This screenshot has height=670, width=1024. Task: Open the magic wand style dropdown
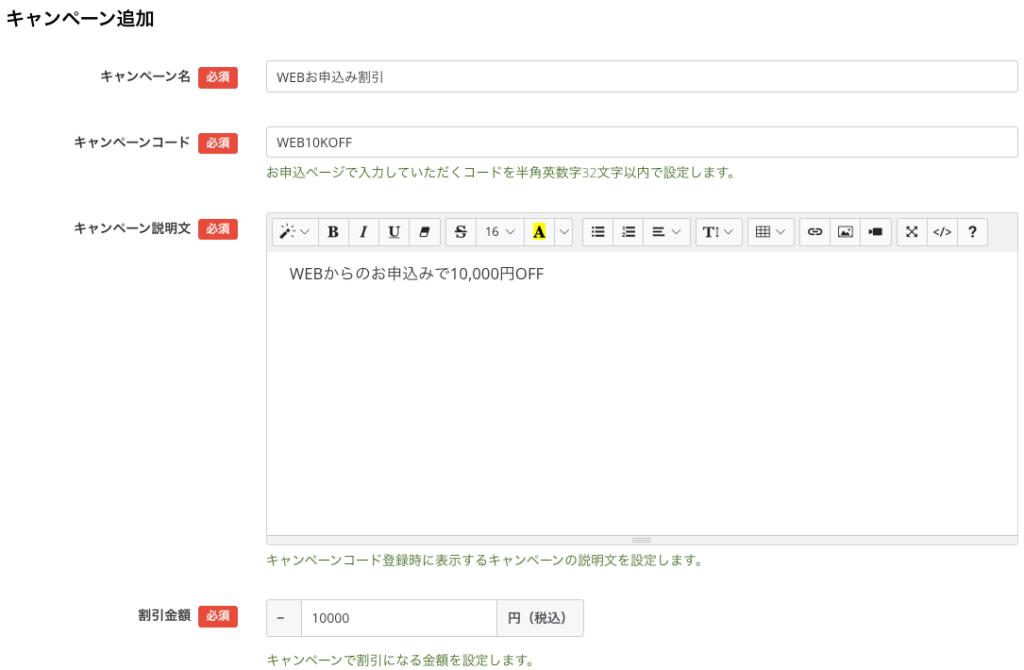[x=295, y=232]
